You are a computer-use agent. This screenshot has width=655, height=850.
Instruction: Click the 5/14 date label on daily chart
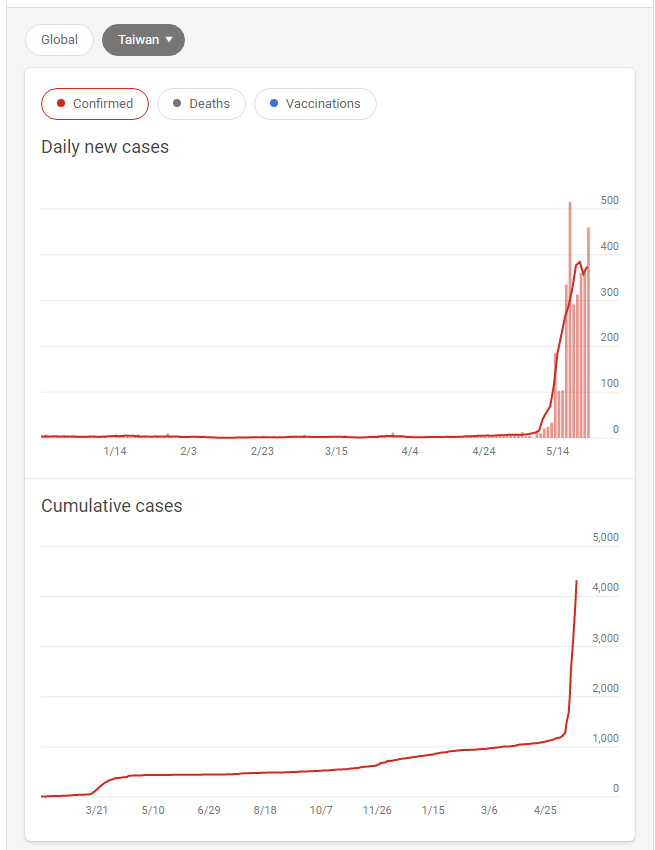coord(558,451)
